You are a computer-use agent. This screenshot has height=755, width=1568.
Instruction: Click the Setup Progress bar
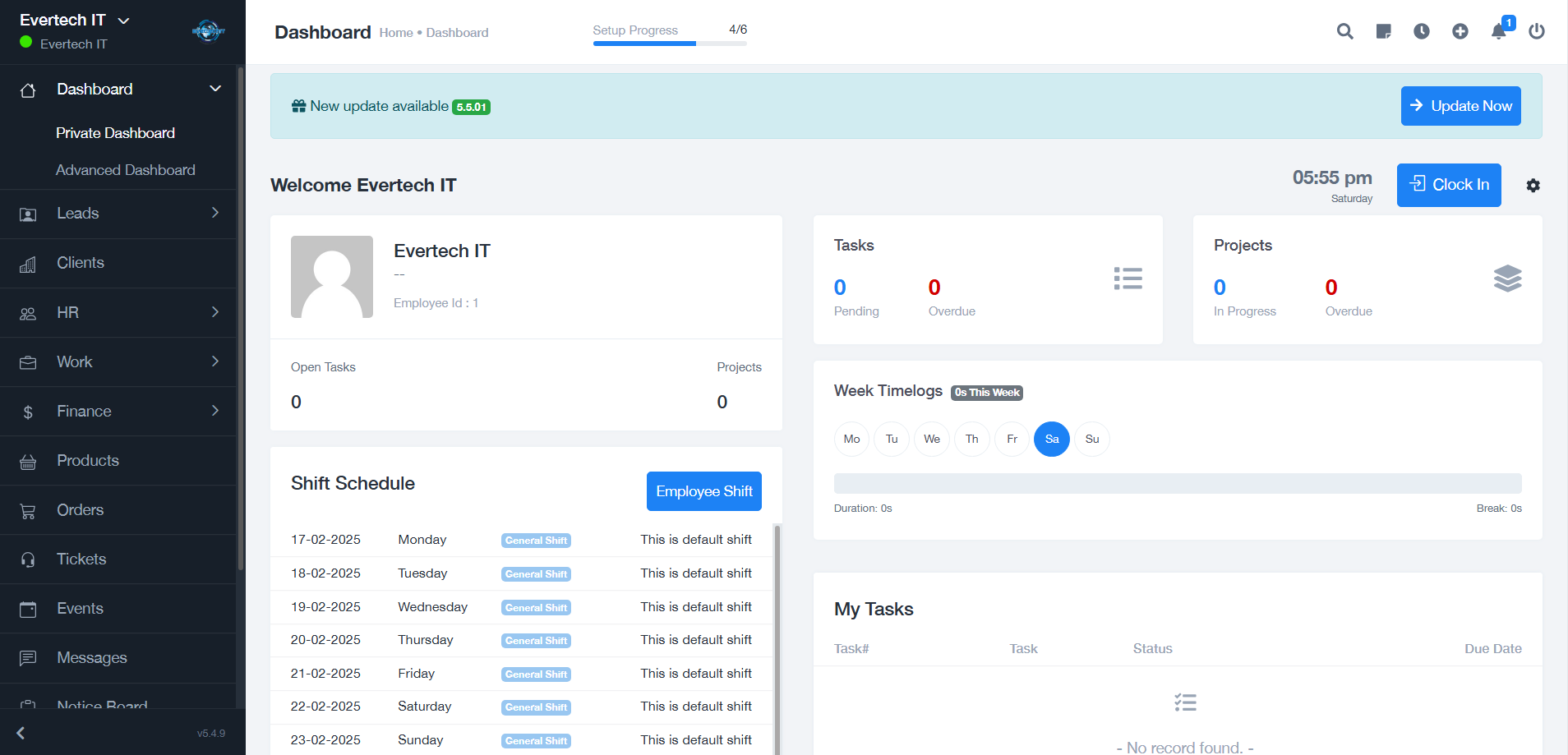pyautogui.click(x=669, y=43)
